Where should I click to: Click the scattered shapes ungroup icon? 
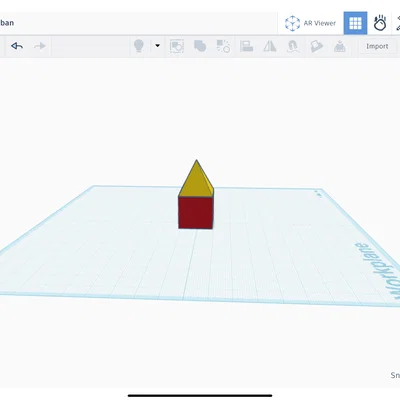tap(223, 46)
